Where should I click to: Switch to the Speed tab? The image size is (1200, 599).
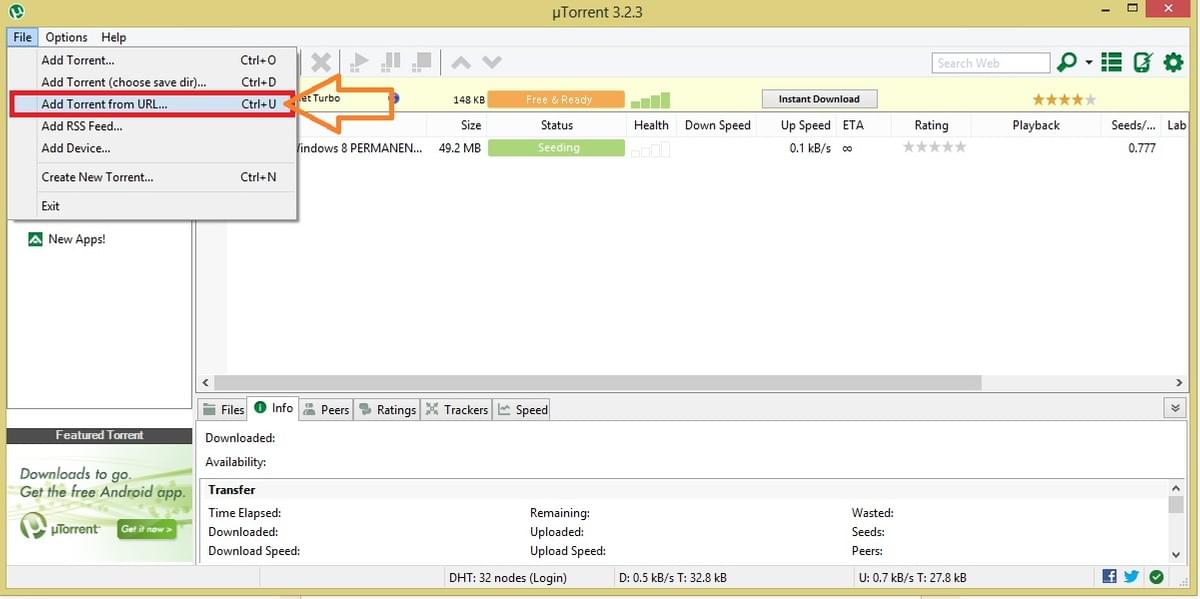[522, 409]
